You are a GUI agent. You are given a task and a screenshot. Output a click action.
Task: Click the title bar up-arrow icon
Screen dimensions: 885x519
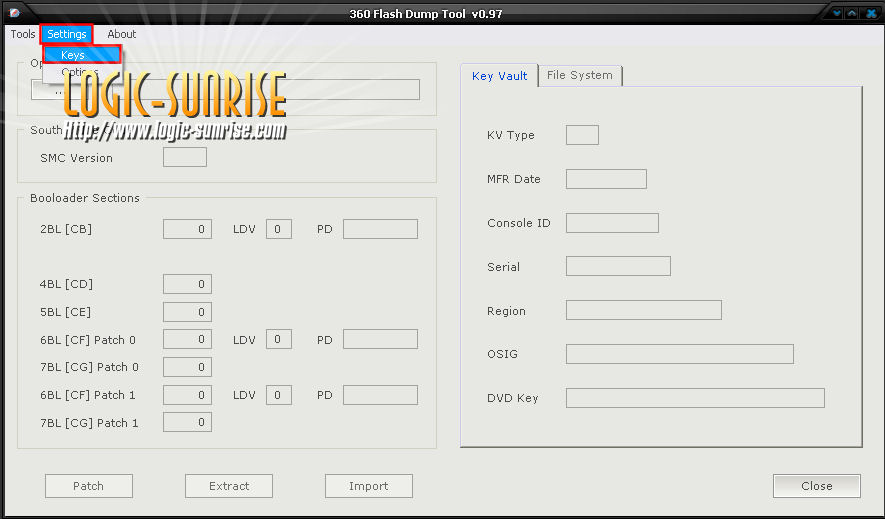pyautogui.click(x=852, y=13)
